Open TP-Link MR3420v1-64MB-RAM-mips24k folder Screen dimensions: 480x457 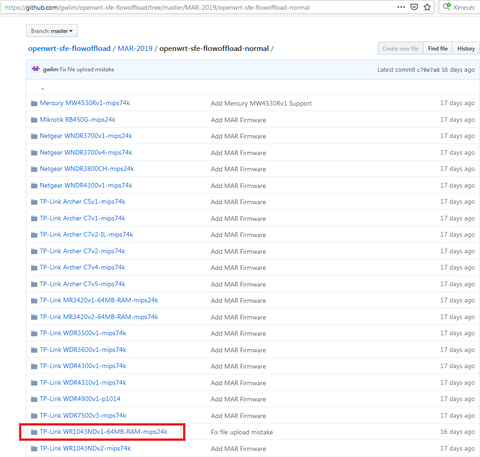[x=99, y=300]
